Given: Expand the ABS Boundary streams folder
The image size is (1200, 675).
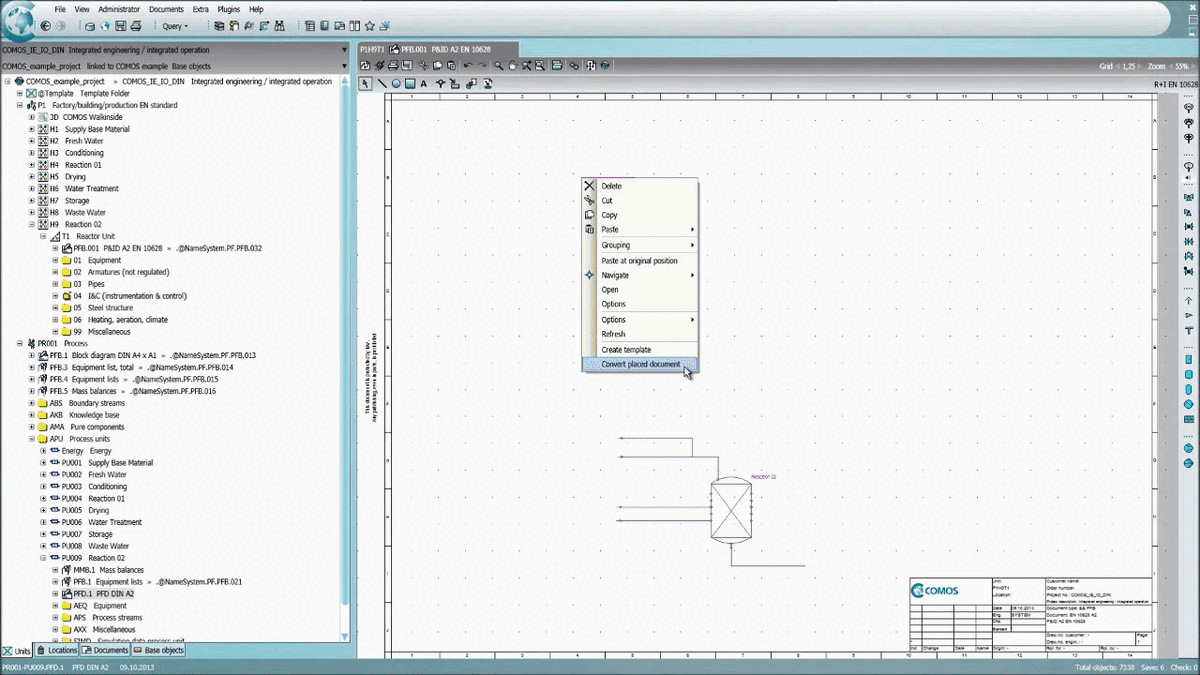Looking at the screenshot, I should click(32, 403).
